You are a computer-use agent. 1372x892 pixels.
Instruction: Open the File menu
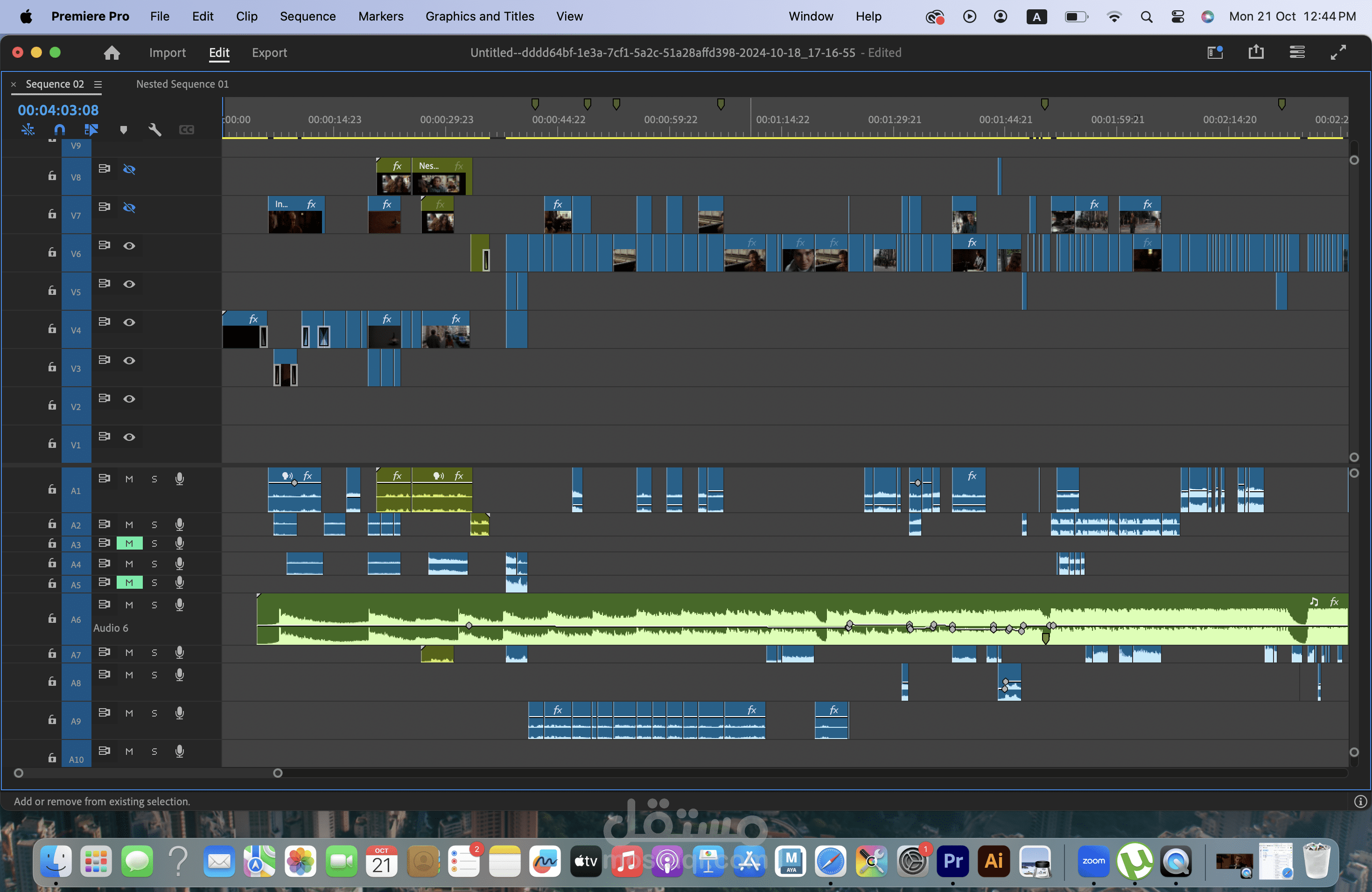pyautogui.click(x=160, y=17)
